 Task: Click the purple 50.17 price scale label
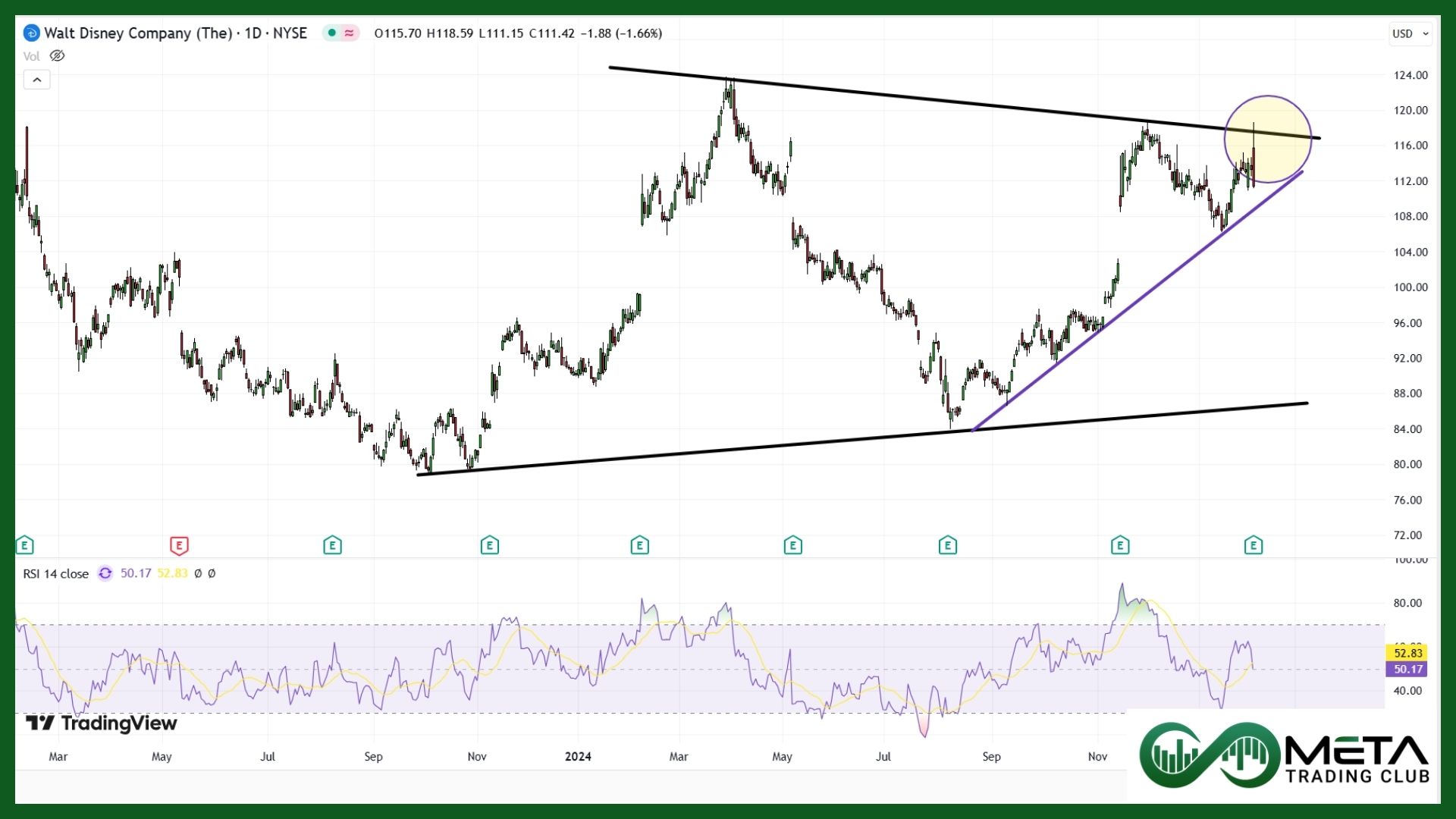1407,669
